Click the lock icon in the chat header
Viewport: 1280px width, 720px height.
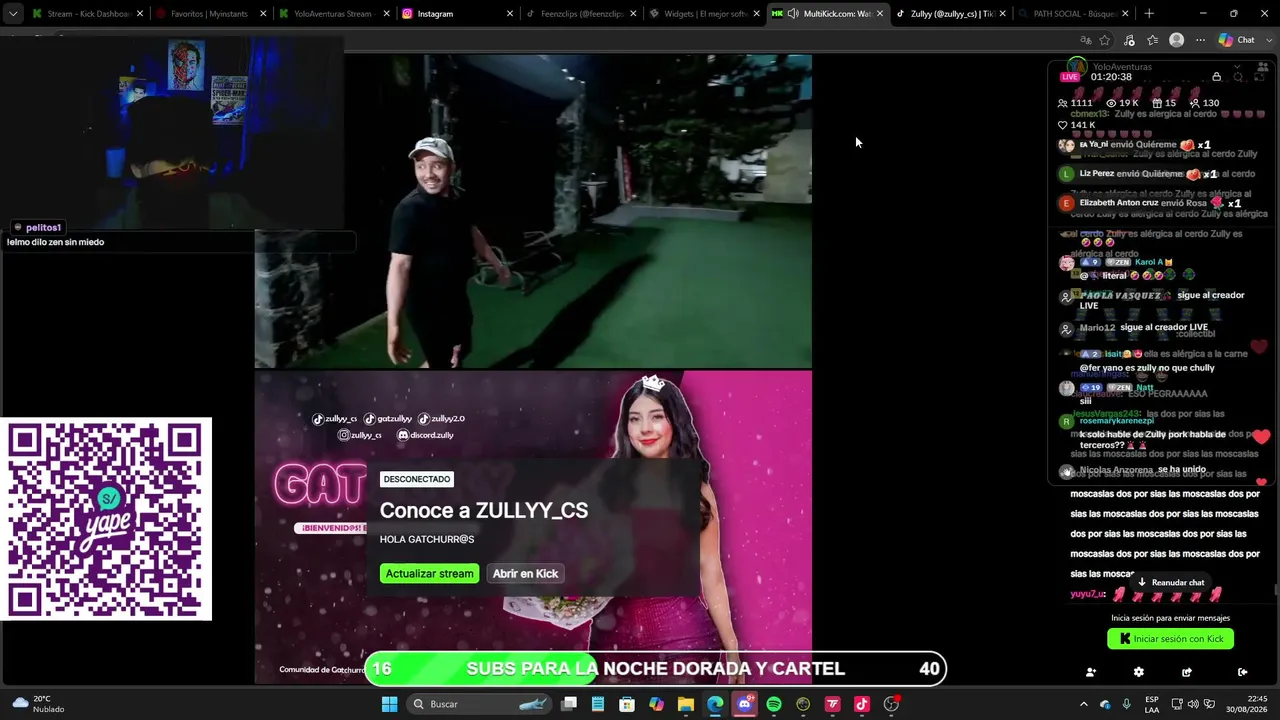[x=1216, y=77]
